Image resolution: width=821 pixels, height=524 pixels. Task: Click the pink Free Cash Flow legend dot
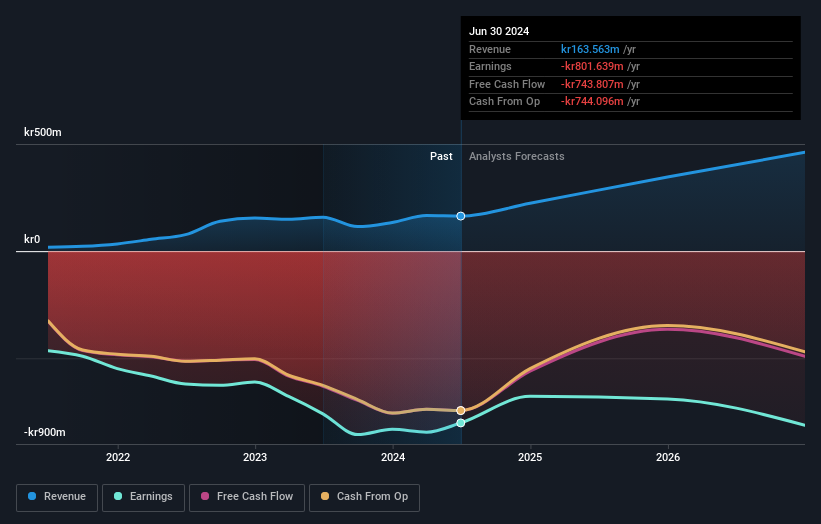click(x=205, y=496)
